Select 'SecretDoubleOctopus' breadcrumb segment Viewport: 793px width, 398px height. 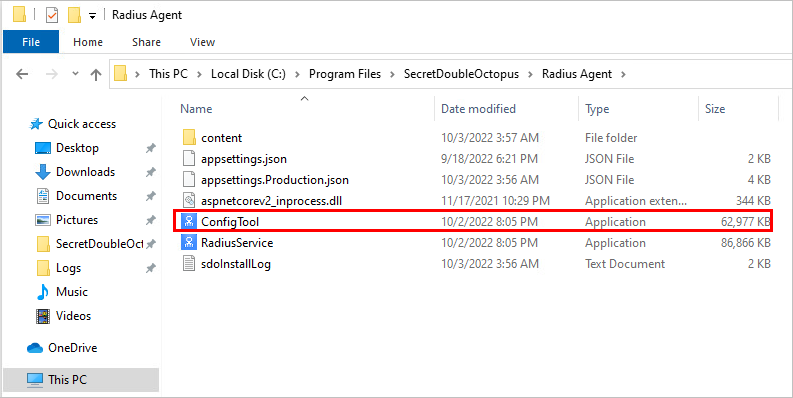(x=461, y=74)
